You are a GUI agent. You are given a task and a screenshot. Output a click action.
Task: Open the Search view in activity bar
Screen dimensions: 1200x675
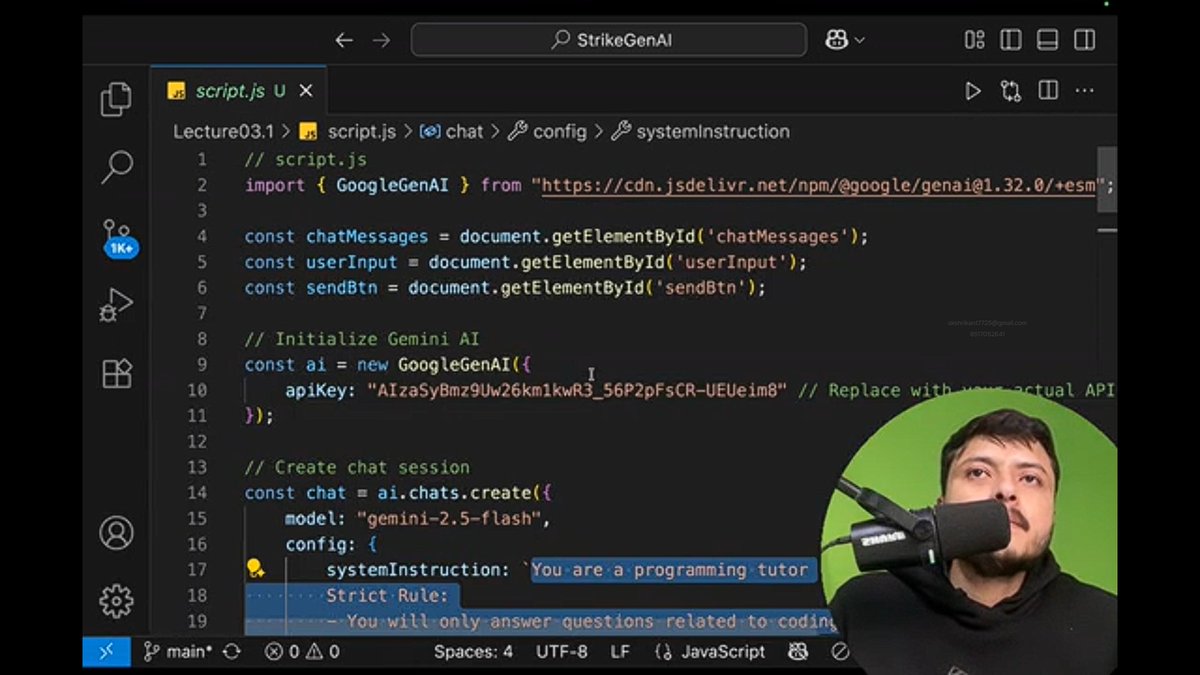pyautogui.click(x=117, y=167)
